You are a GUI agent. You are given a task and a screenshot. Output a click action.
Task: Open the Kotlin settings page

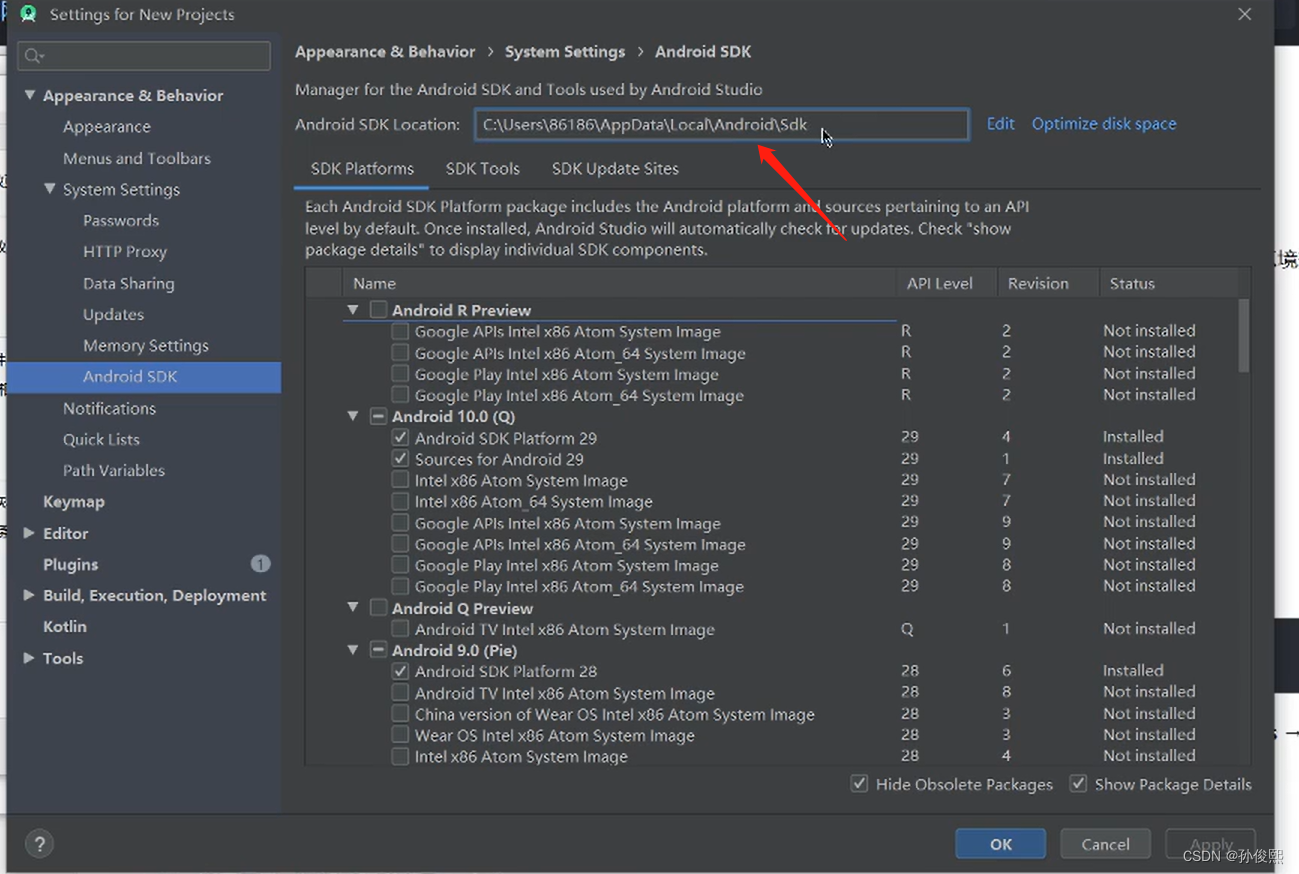click(65, 627)
